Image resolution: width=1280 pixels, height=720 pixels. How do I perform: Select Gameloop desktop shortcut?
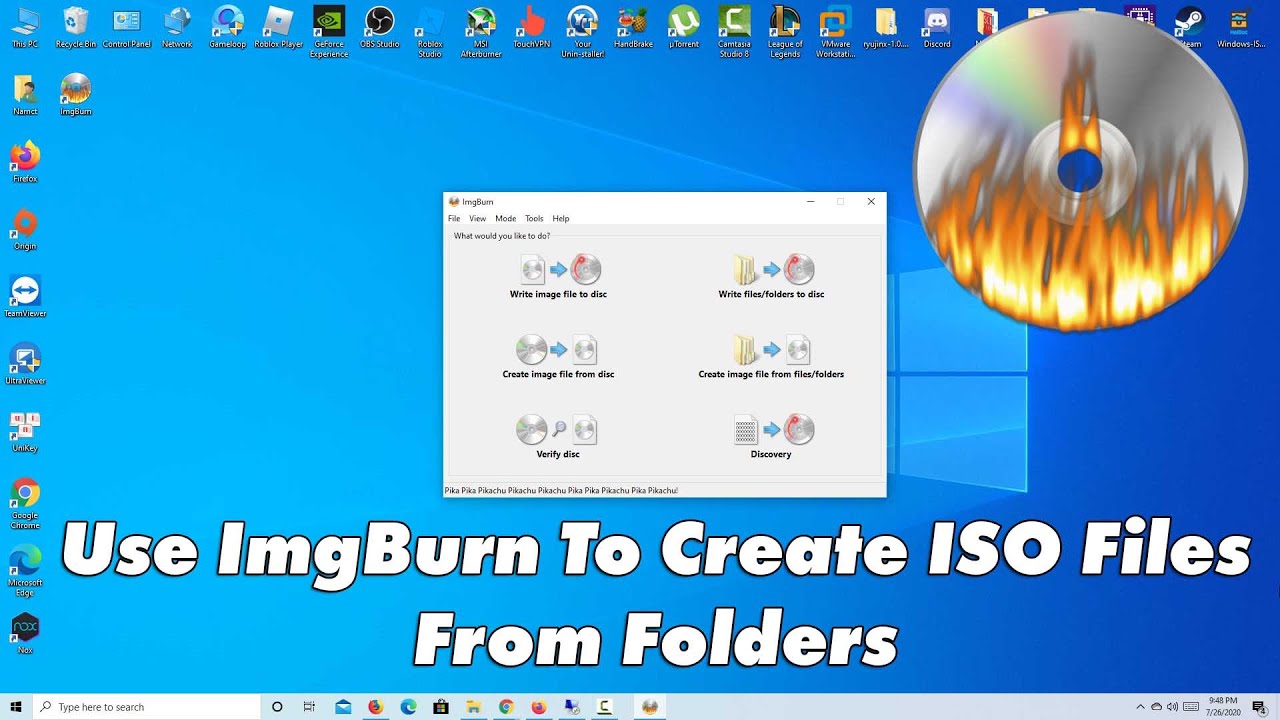coord(228,27)
